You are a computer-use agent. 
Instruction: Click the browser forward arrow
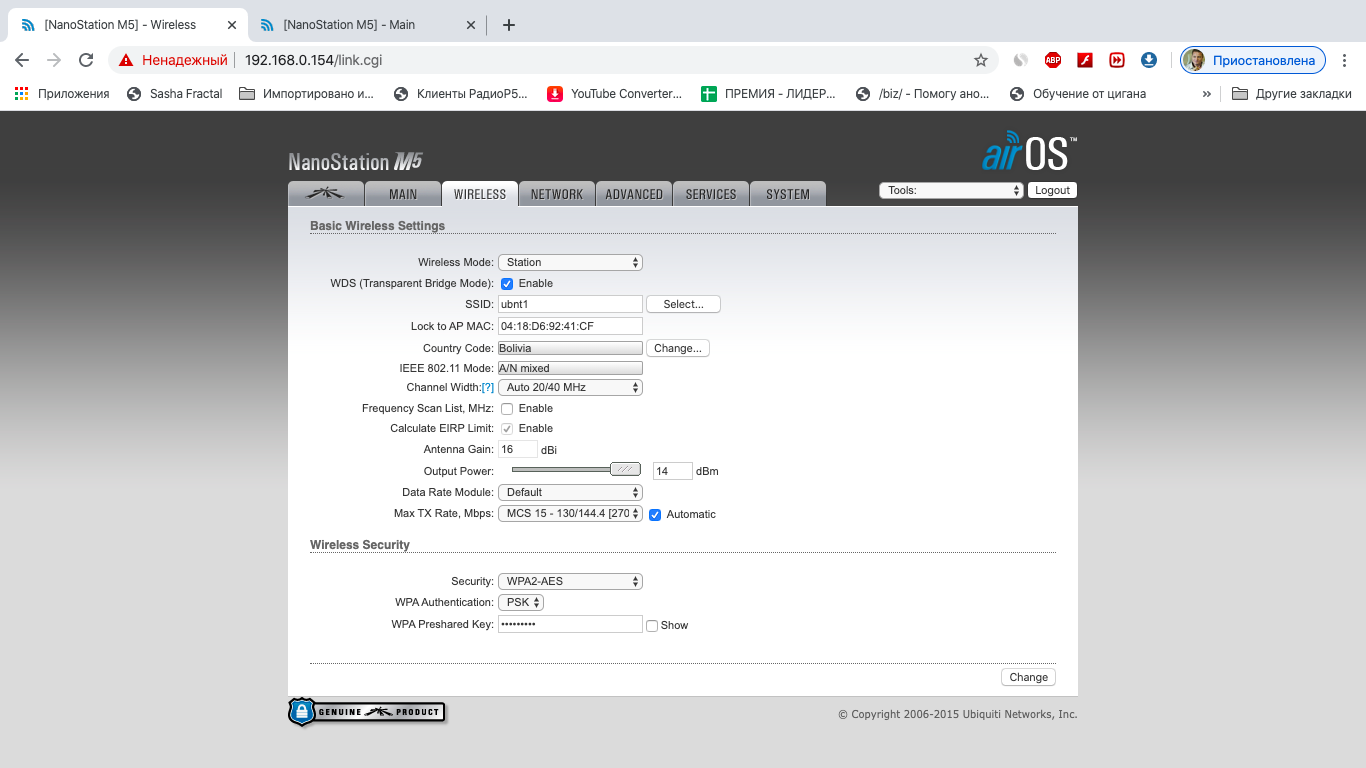click(x=54, y=60)
